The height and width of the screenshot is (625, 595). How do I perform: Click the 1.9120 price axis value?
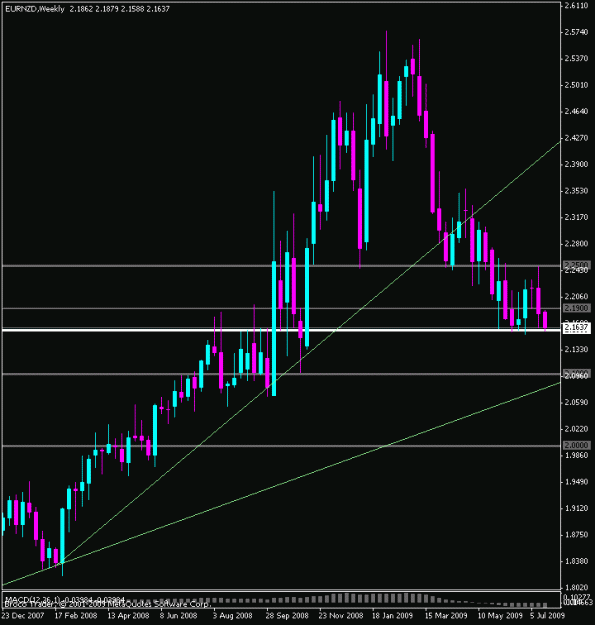tap(576, 508)
